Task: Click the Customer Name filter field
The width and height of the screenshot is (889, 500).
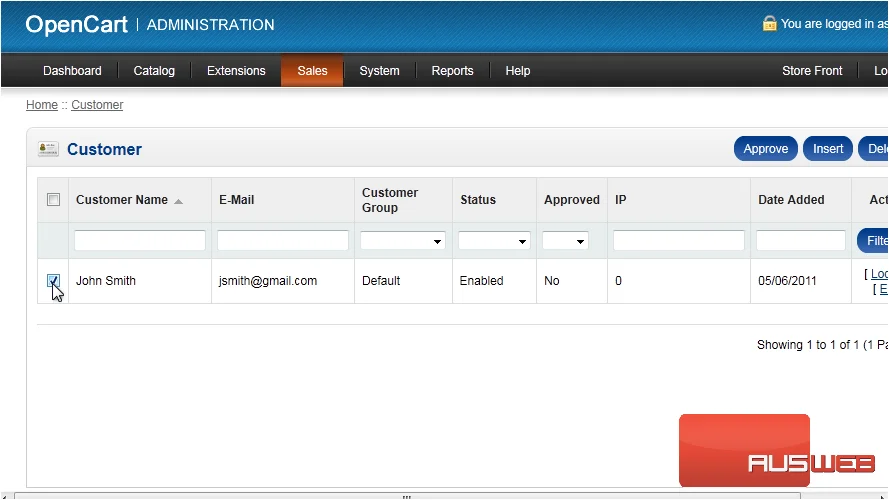Action: coord(139,240)
